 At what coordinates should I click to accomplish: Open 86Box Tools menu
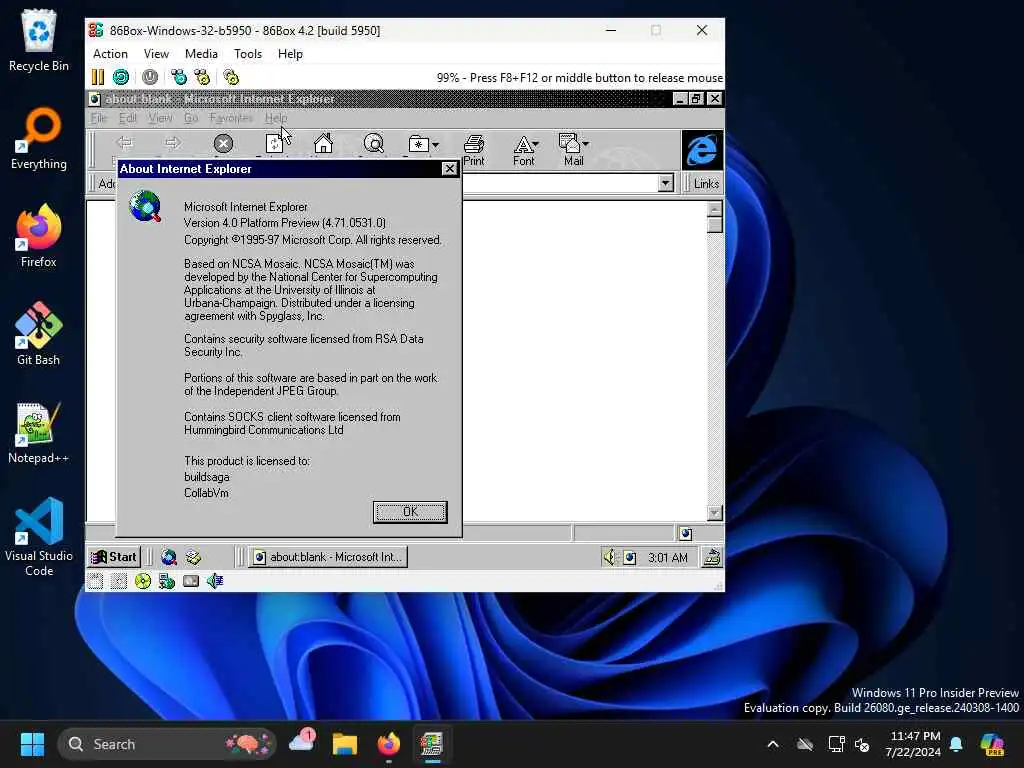(248, 54)
